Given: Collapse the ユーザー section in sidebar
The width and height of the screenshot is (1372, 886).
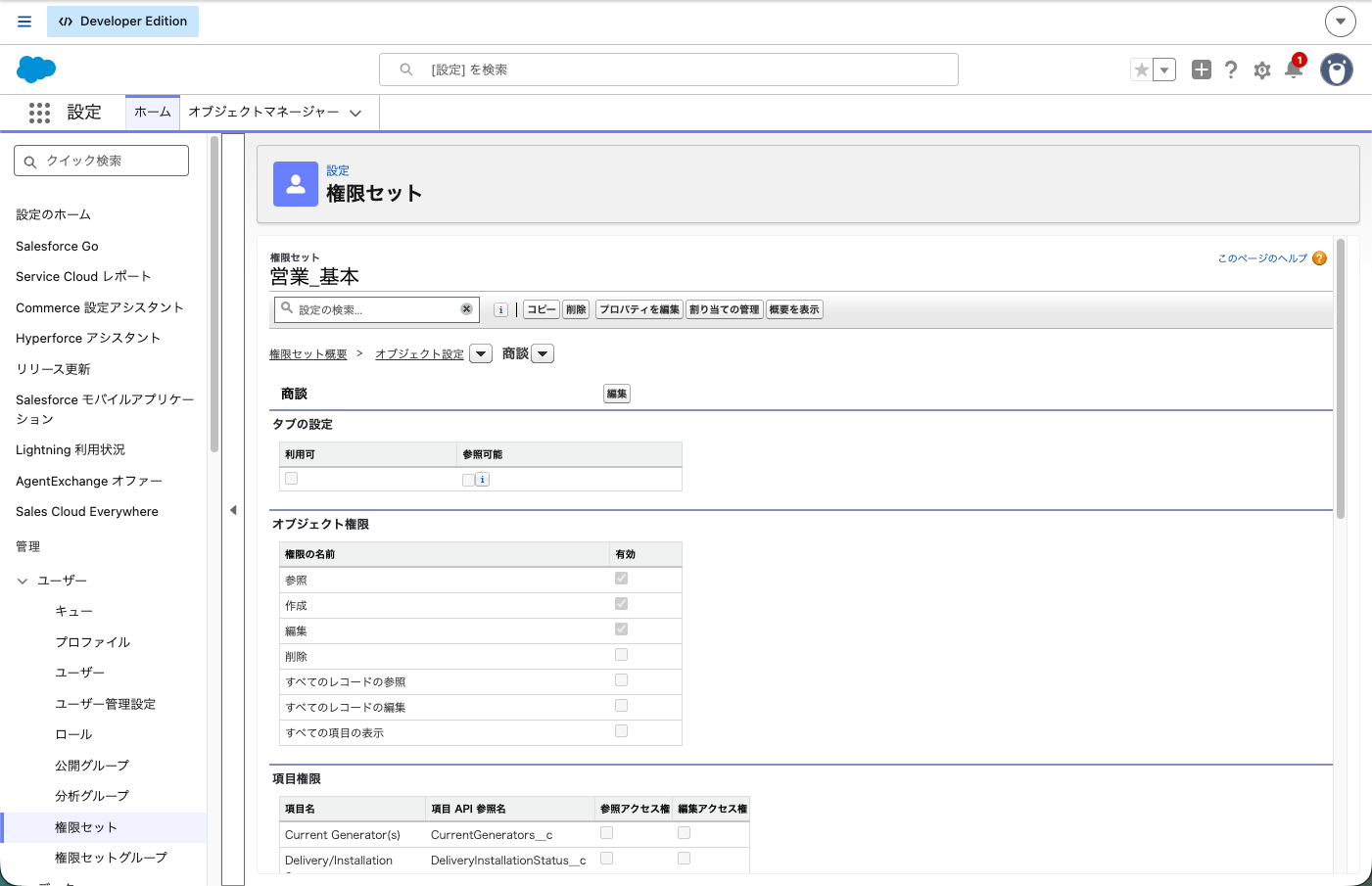Looking at the screenshot, I should 23,581.
